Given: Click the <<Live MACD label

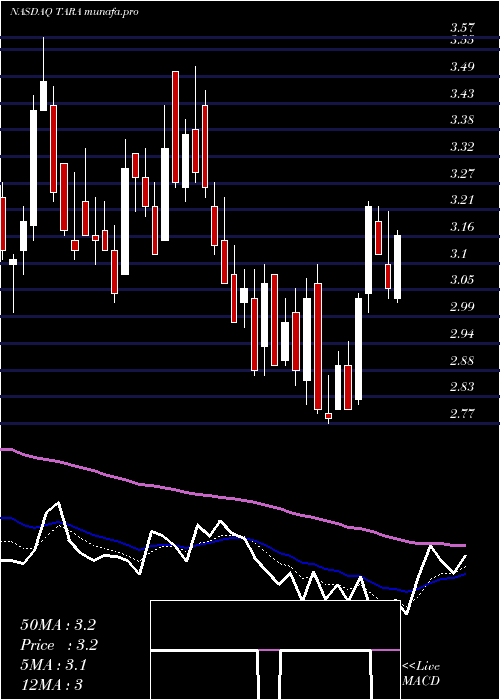Looking at the screenshot, I should tap(421, 674).
